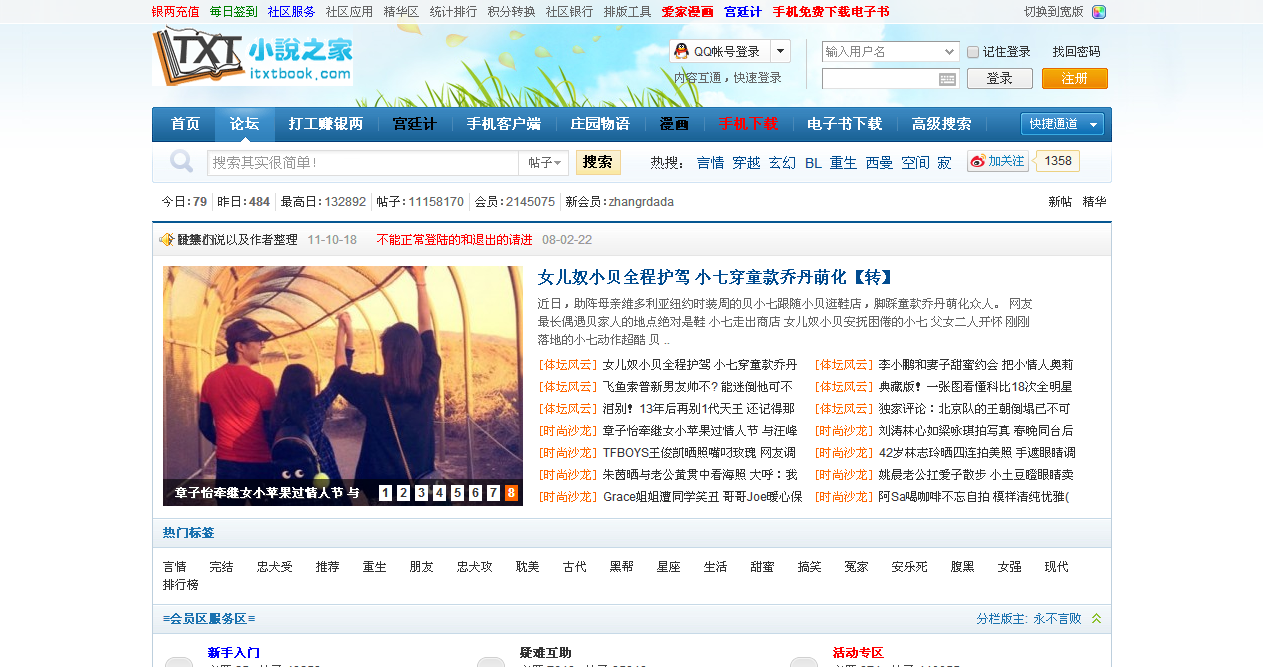1263x667 pixels.
Task: Focus the password input field
Action: [891, 79]
